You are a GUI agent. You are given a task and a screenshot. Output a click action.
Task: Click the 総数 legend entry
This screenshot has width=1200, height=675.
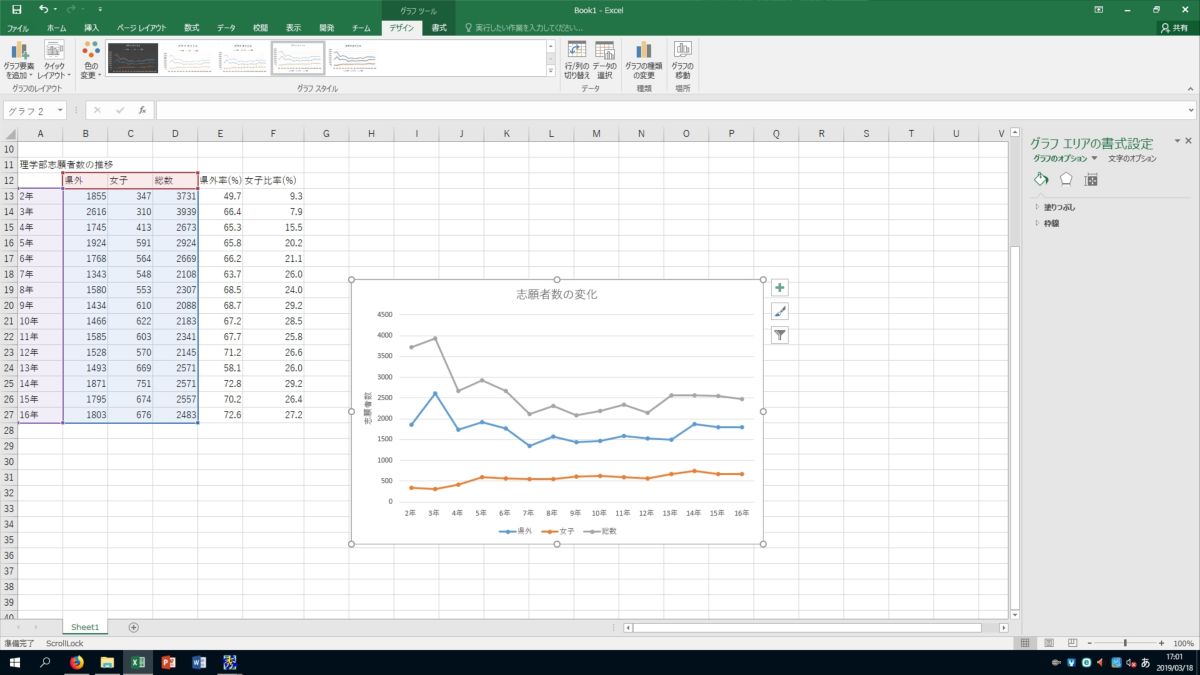602,531
